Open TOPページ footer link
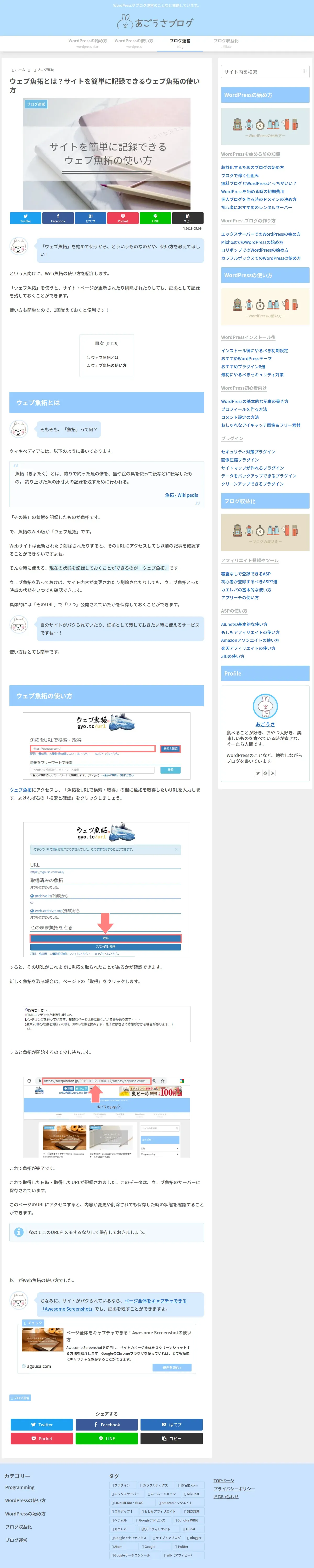The width and height of the screenshot is (314, 1568). coord(224,1481)
